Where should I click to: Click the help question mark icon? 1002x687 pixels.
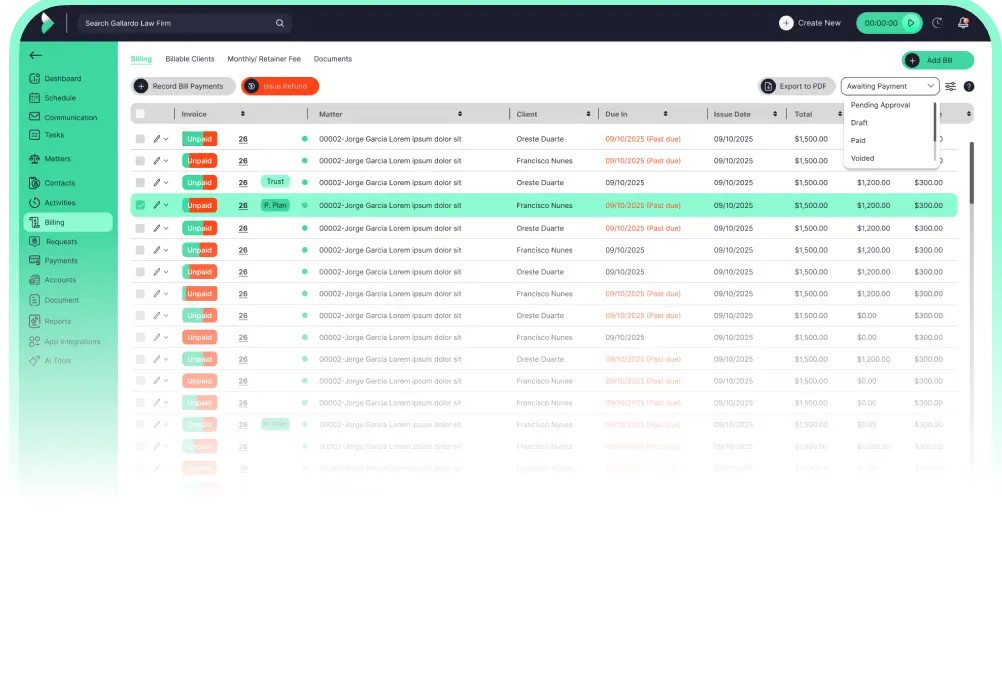[967, 87]
